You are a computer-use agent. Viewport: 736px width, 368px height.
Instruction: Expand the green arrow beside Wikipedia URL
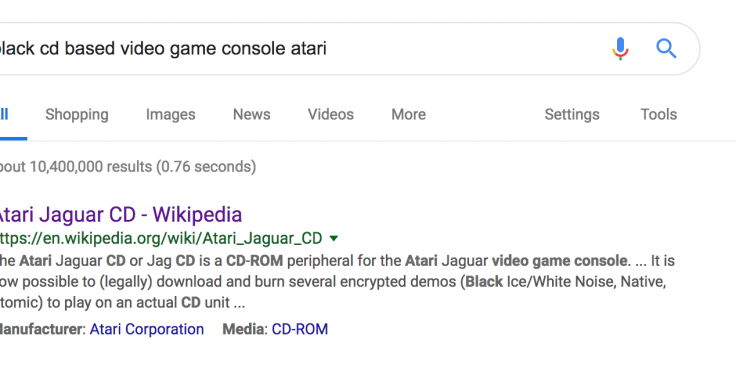tap(334, 238)
